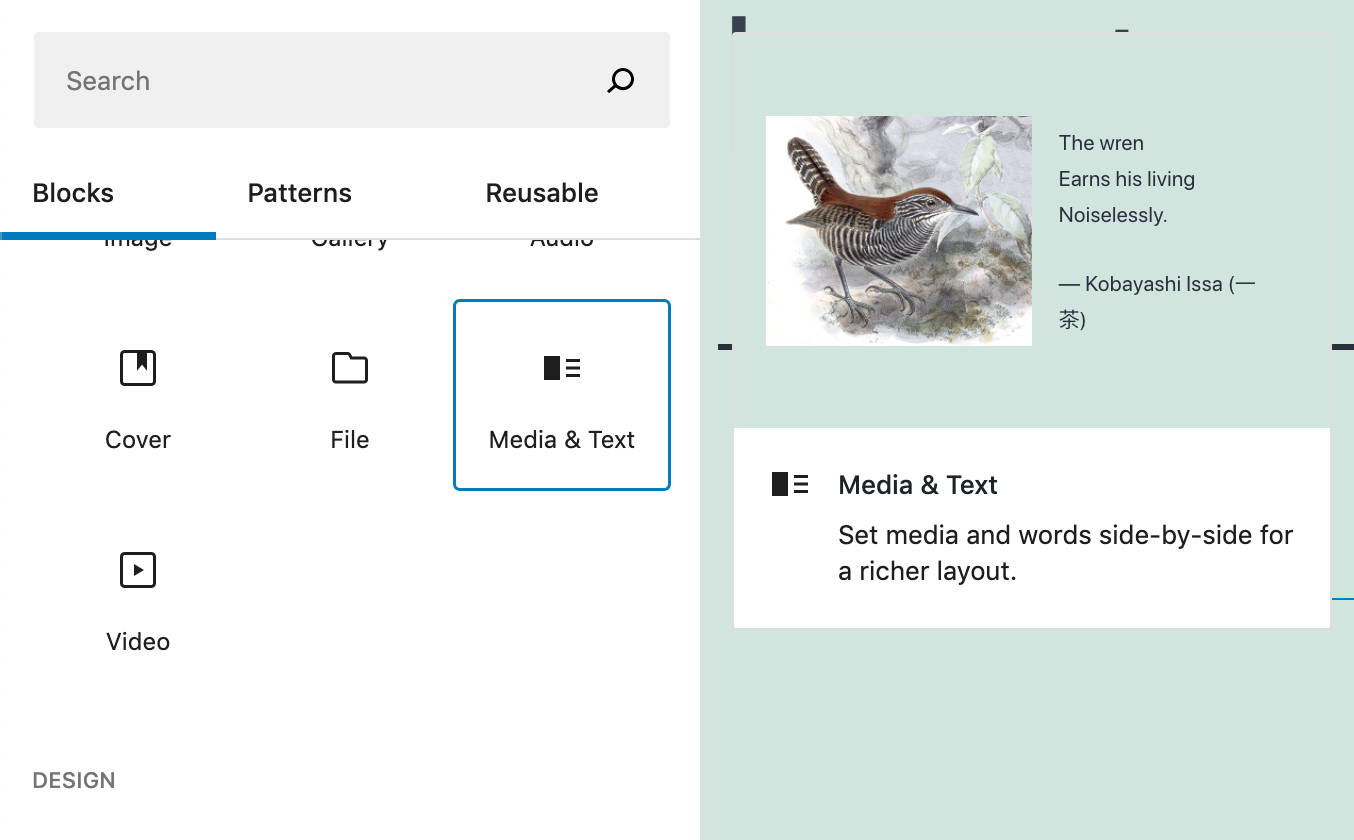Viewport: 1354px width, 840px height.
Task: Click the File block label
Action: (x=350, y=440)
